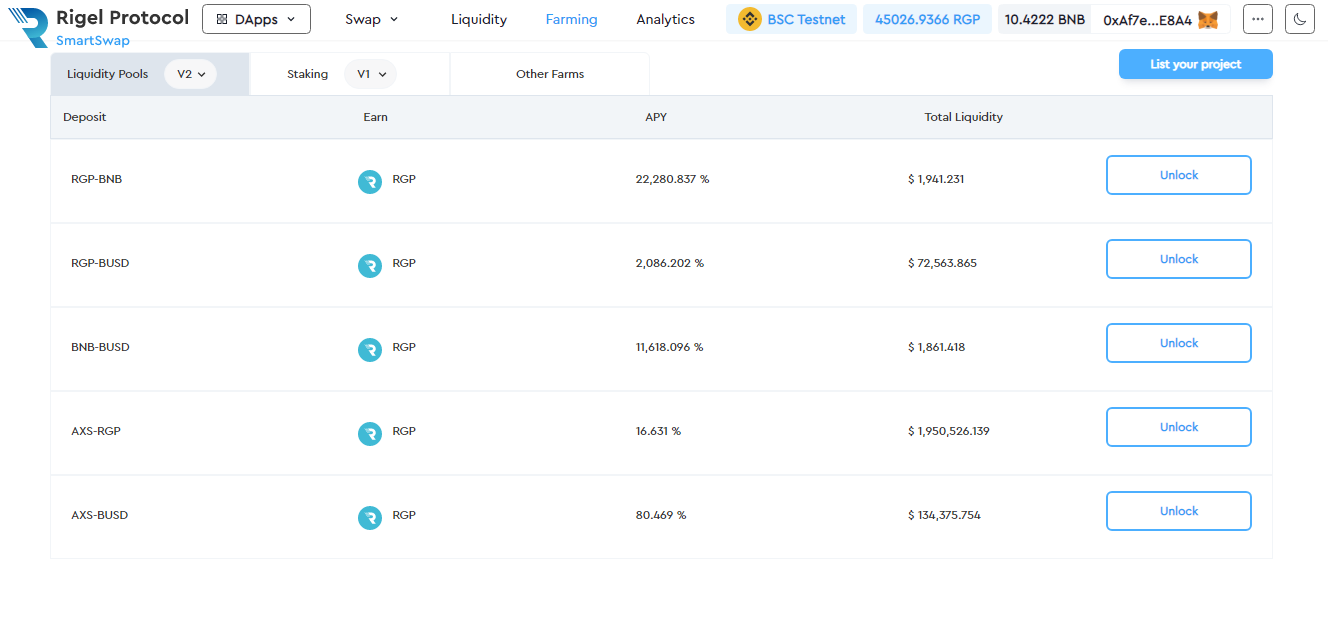This screenshot has width=1328, height=622.
Task: Click the RGP-BUSD deposit name
Action: click(x=100, y=263)
